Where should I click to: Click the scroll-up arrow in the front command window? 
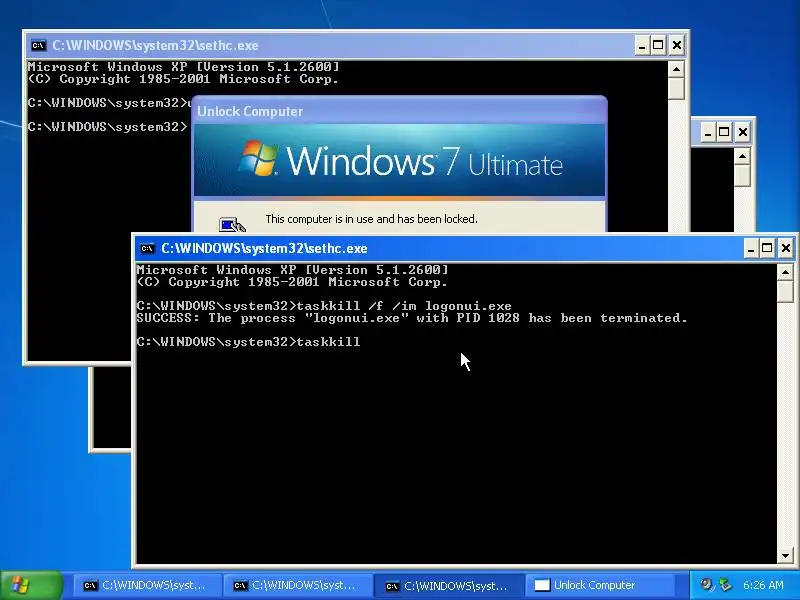tap(785, 272)
